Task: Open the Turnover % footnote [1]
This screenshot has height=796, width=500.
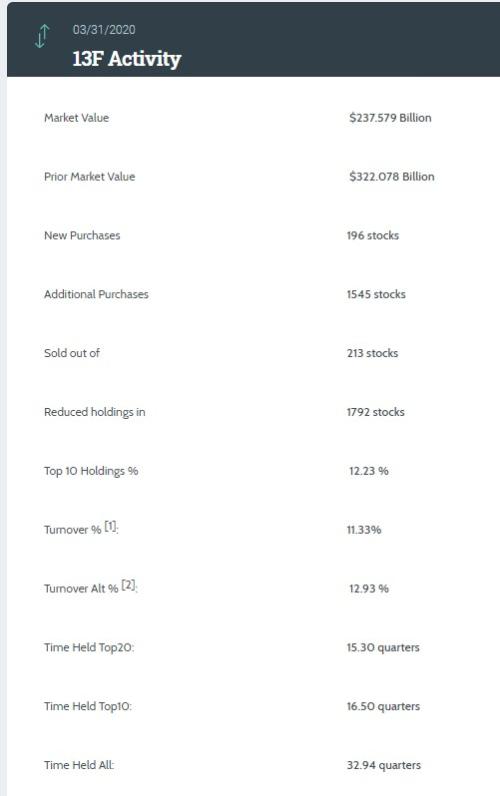Action: 111,526
